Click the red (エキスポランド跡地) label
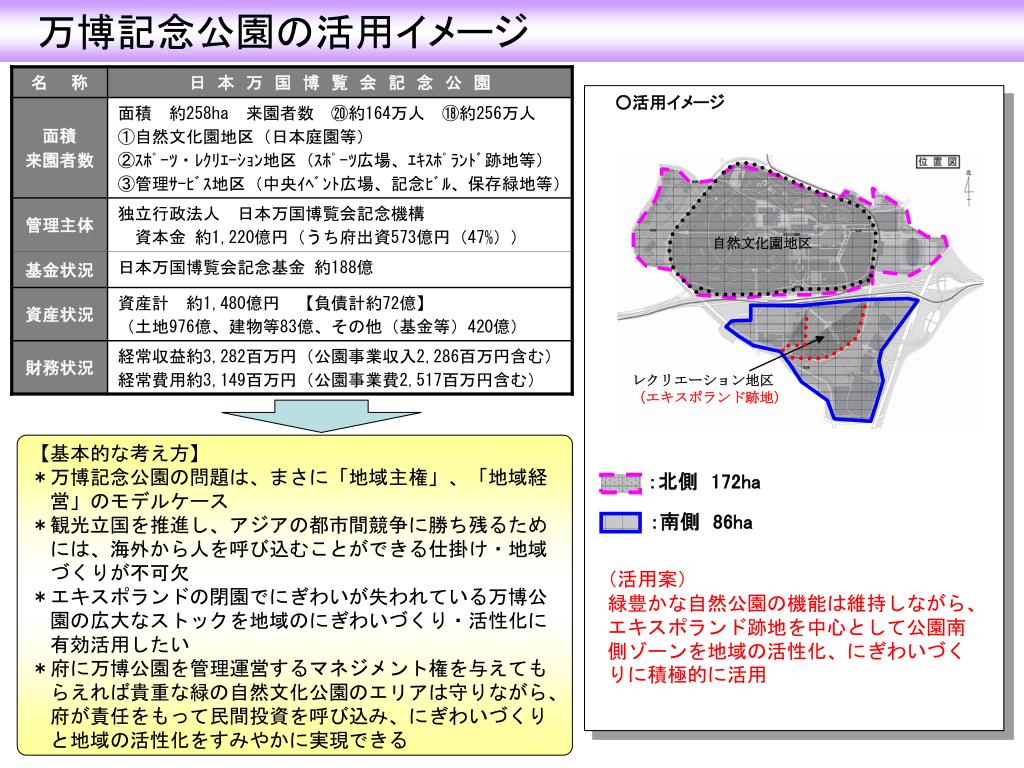The width and height of the screenshot is (1024, 768). click(x=709, y=397)
